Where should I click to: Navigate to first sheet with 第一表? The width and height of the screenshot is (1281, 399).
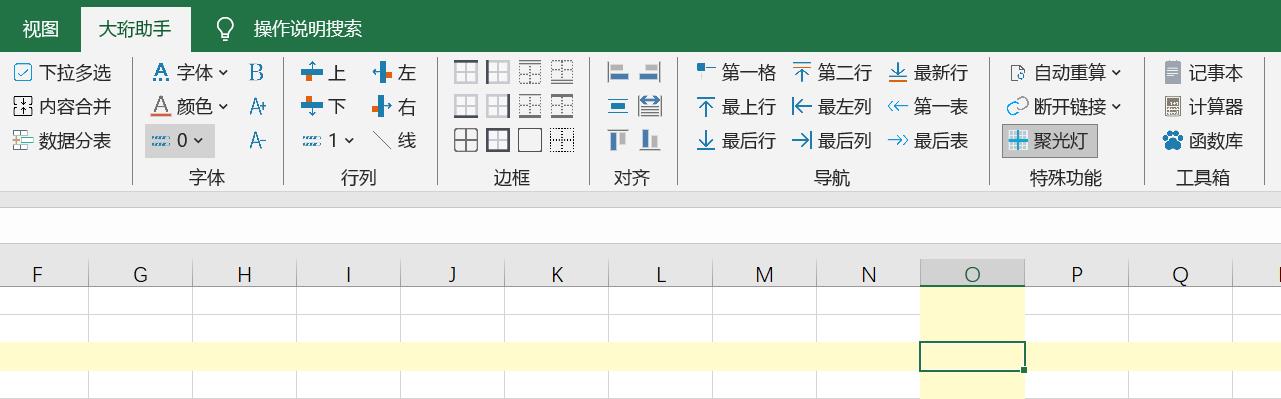[x=928, y=107]
